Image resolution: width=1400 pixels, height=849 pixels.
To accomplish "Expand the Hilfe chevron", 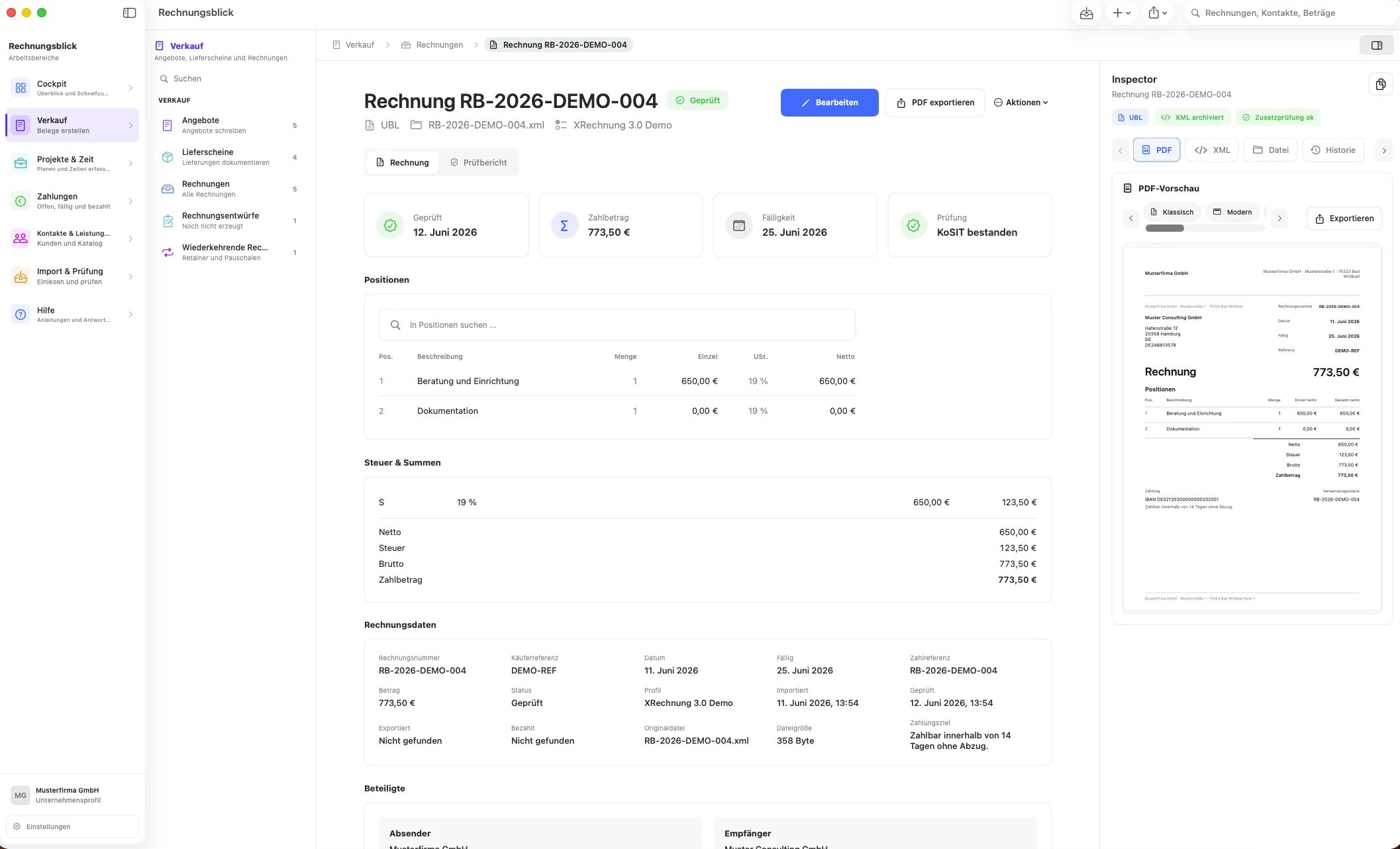I will pyautogui.click(x=130, y=315).
